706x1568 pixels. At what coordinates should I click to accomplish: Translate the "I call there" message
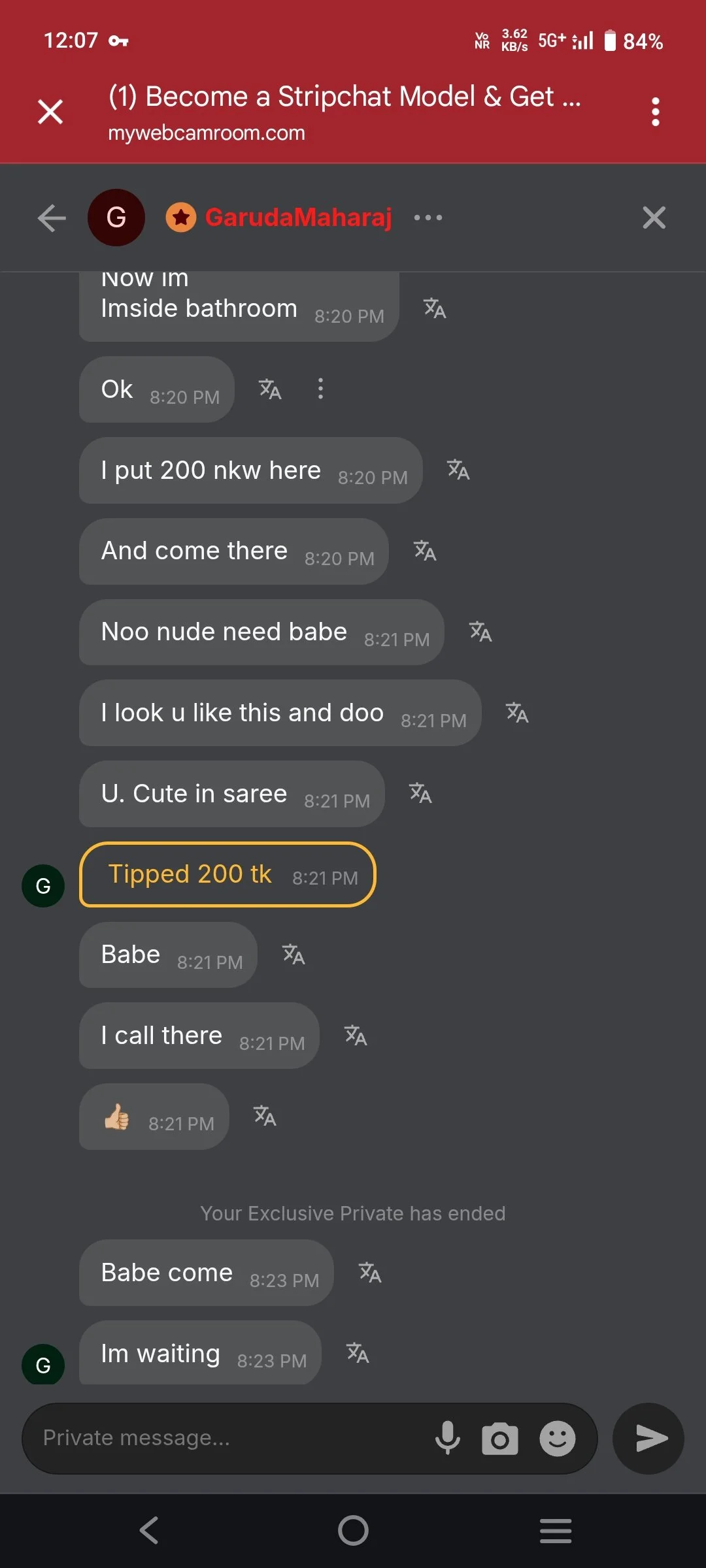click(x=356, y=1035)
